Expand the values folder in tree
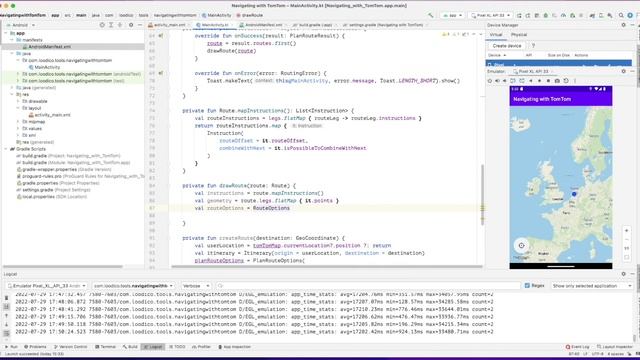 pos(18,129)
